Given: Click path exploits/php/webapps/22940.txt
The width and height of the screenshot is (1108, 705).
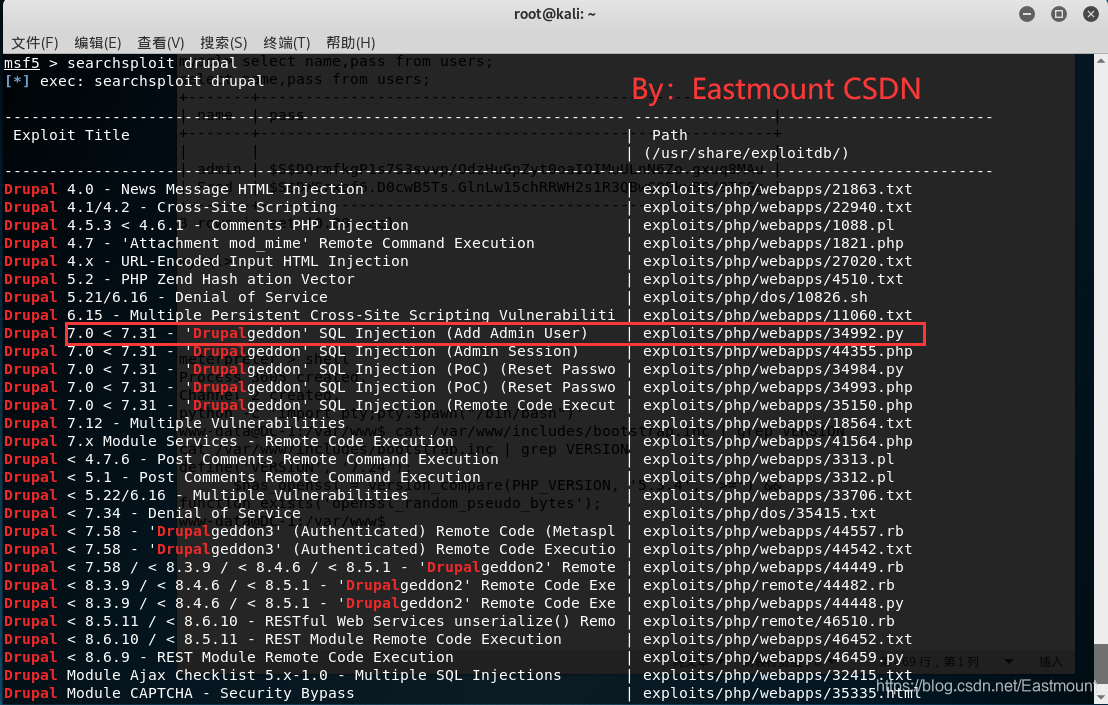Looking at the screenshot, I should (777, 207).
